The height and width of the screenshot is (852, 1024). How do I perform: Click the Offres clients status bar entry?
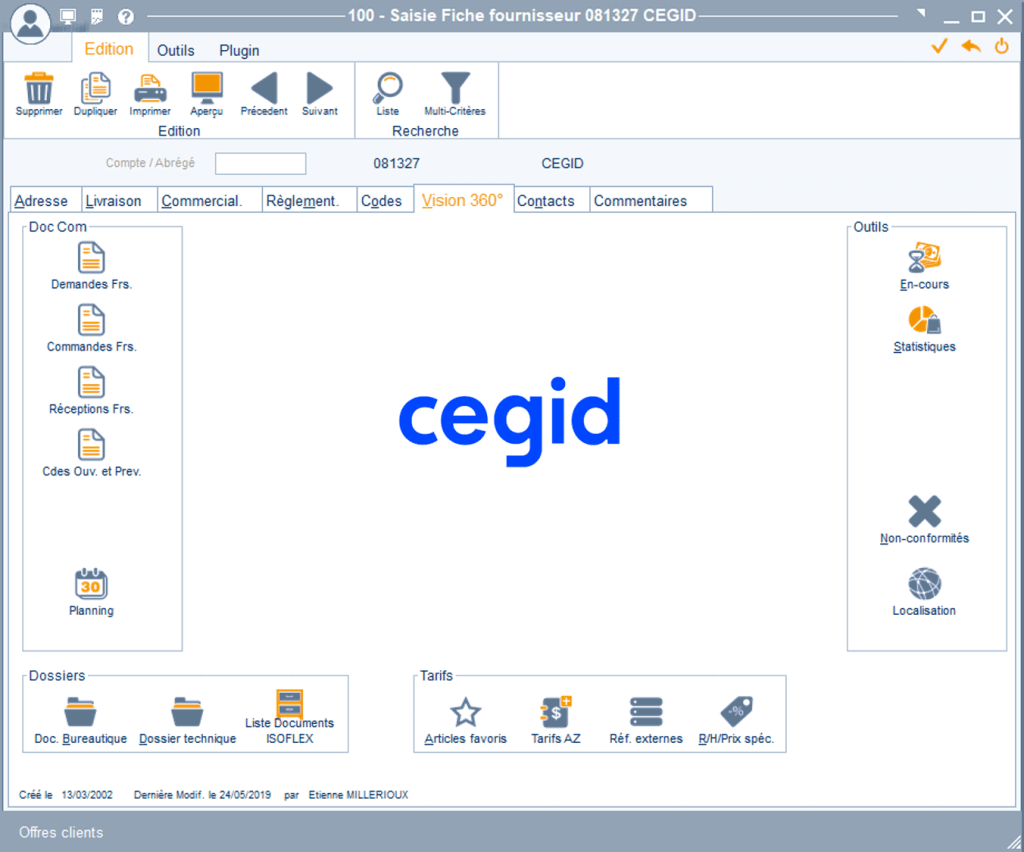pos(61,832)
